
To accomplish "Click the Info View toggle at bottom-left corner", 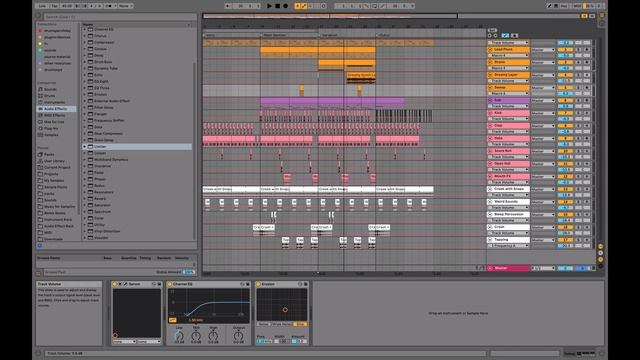I will [x=38, y=353].
